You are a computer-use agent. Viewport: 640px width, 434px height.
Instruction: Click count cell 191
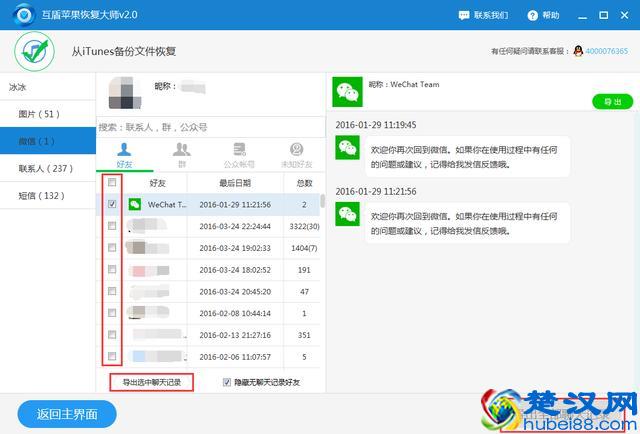coord(304,270)
